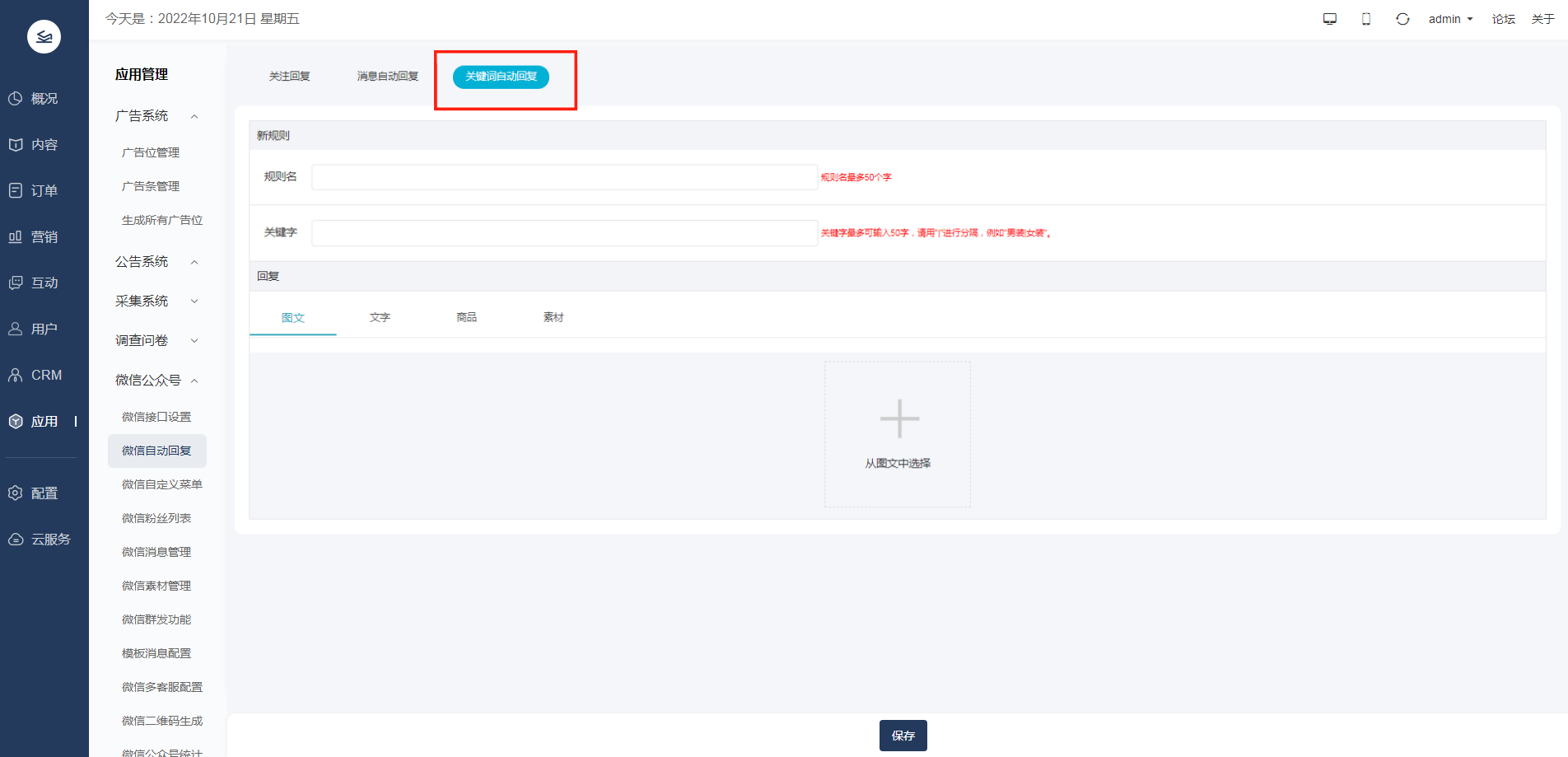Switch to the 关注回复 tab
This screenshot has width=1568, height=757.
click(289, 77)
